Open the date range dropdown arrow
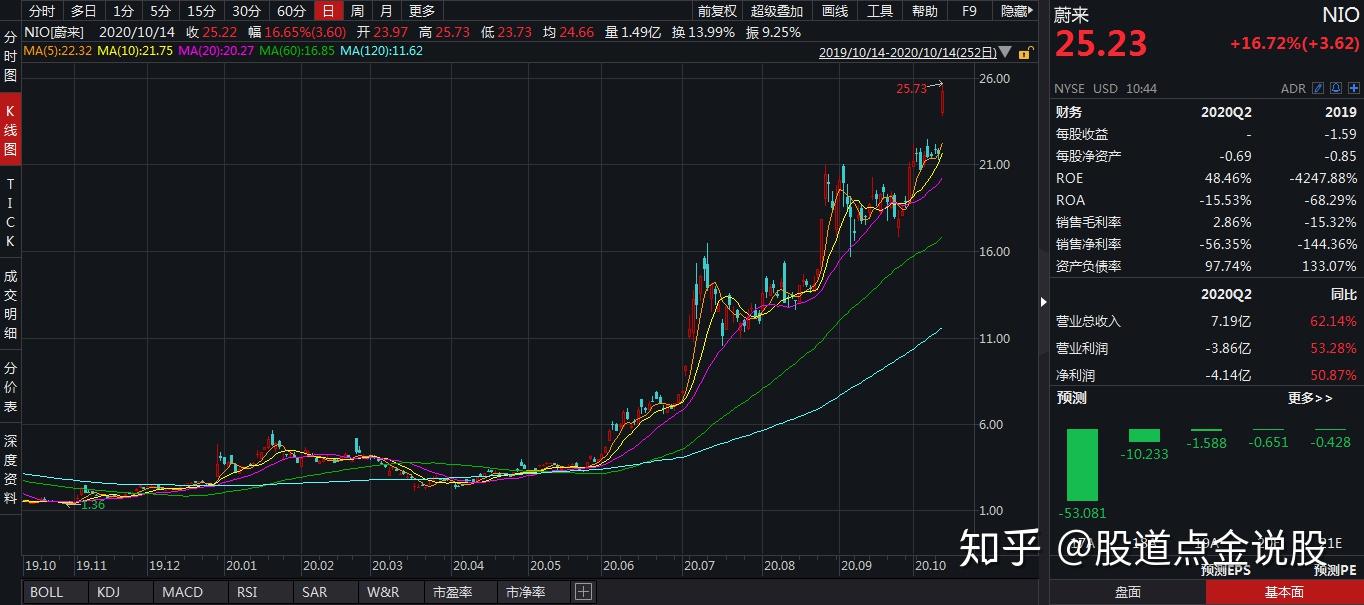 pyautogui.click(x=1004, y=52)
